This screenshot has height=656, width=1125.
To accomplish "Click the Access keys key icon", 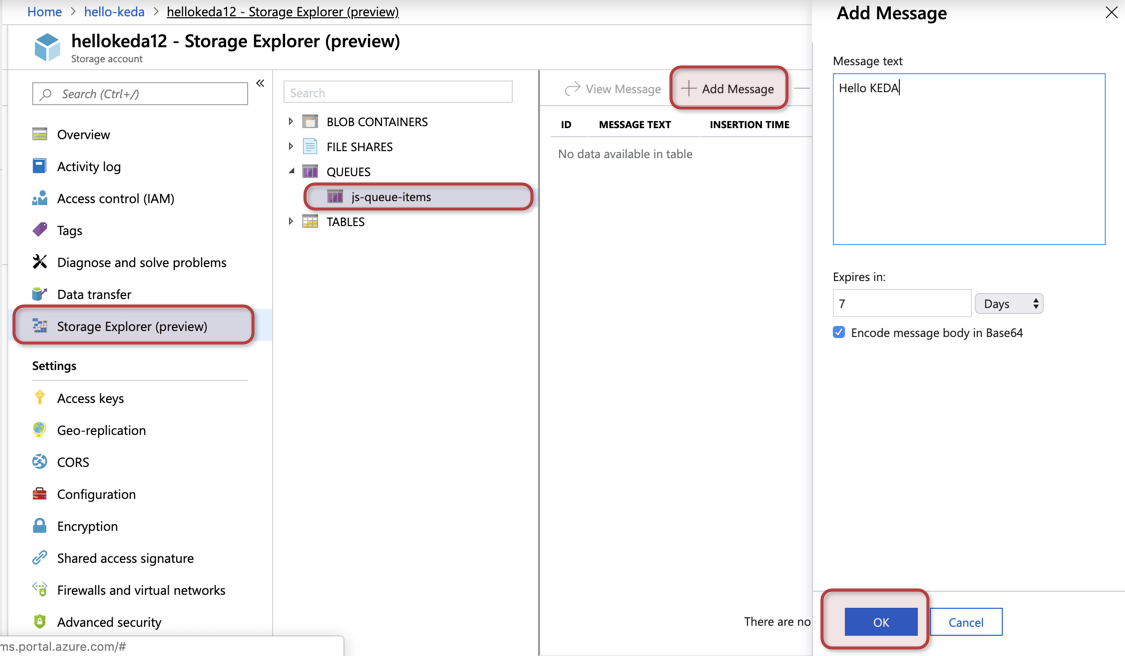I will point(39,398).
